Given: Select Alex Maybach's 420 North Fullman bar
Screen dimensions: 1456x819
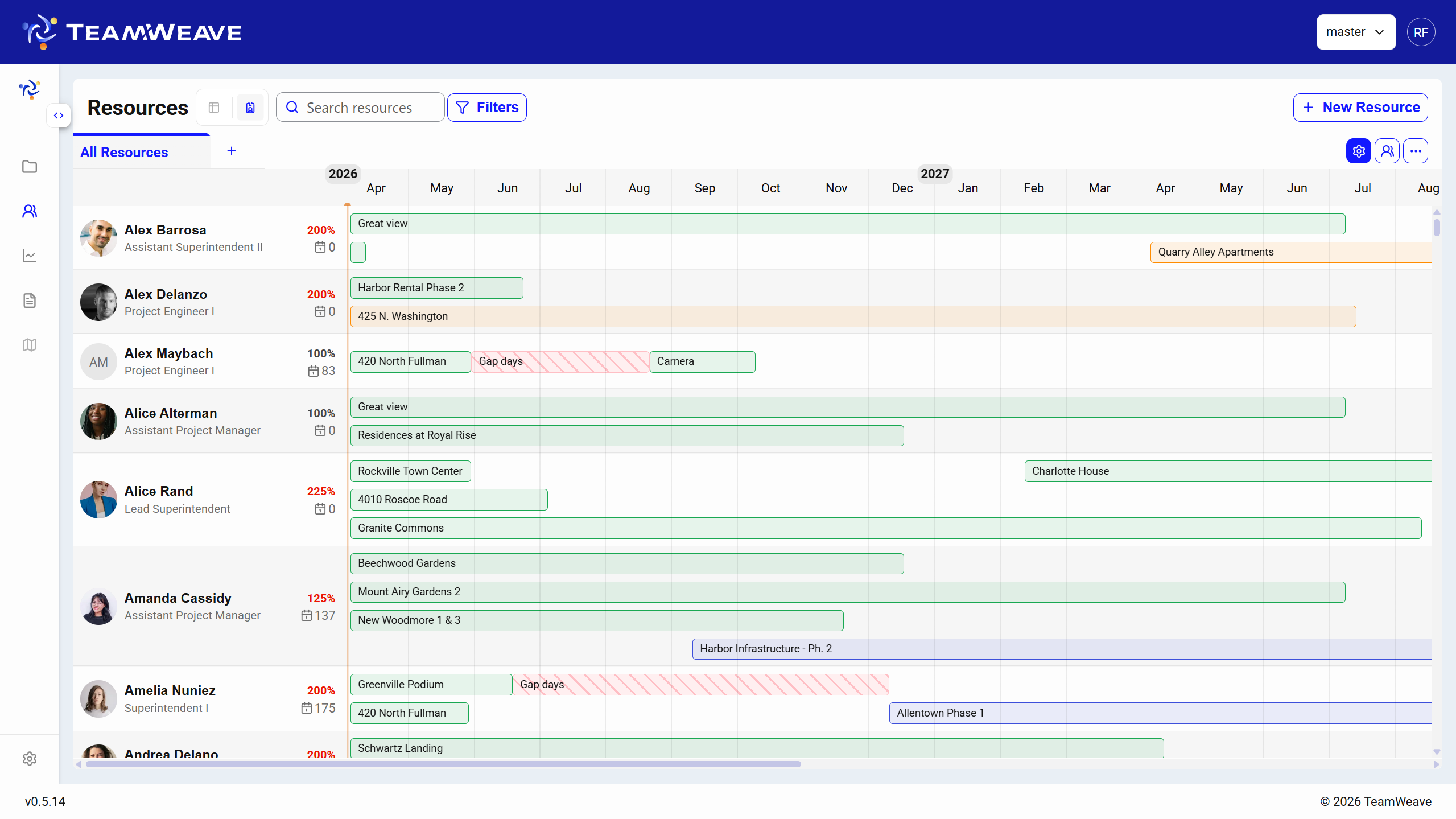Looking at the screenshot, I should click(411, 361).
